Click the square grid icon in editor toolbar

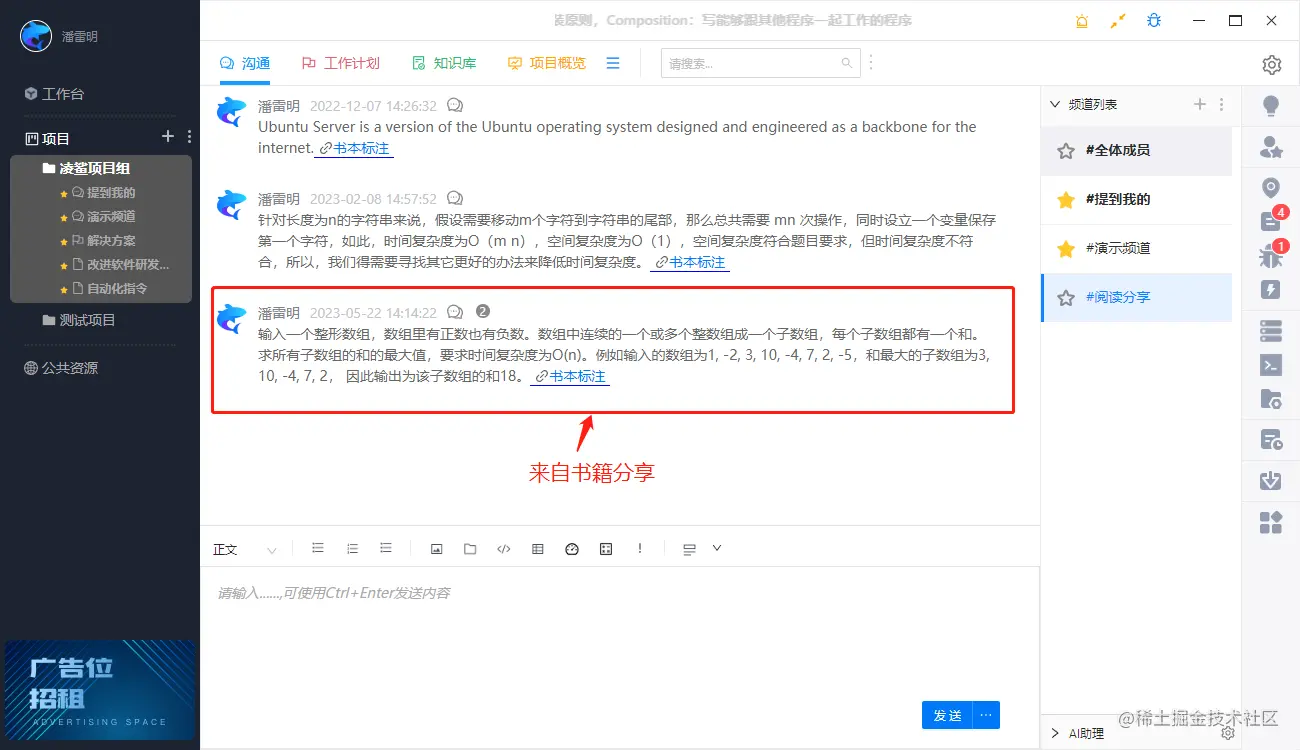606,549
